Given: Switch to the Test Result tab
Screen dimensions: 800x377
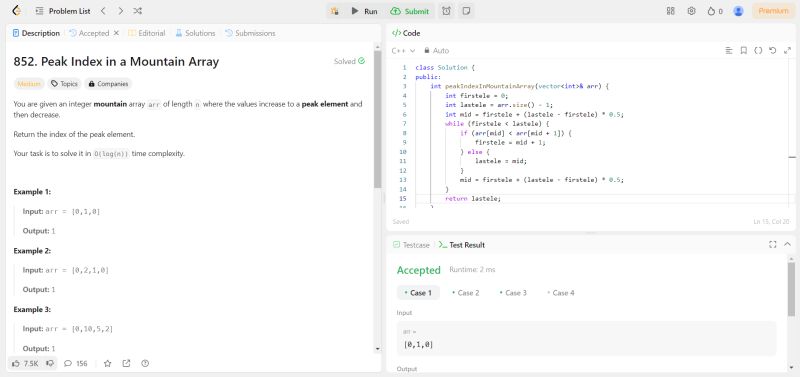Looking at the screenshot, I should [462, 245].
